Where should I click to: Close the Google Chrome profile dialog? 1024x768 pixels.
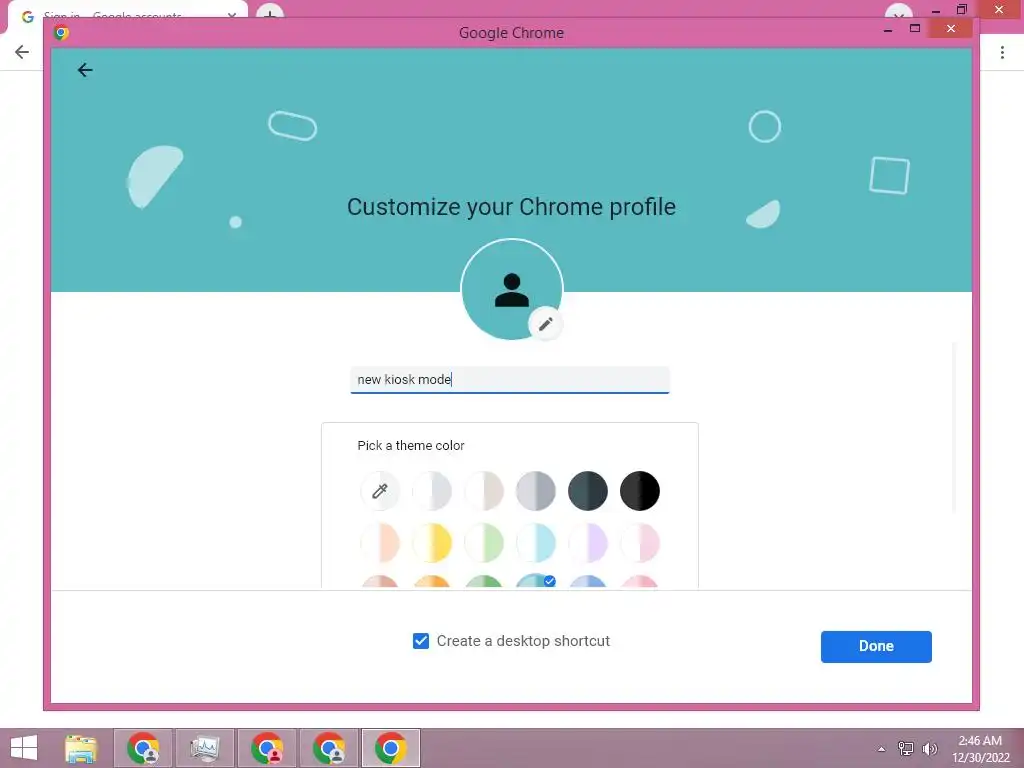coord(951,29)
